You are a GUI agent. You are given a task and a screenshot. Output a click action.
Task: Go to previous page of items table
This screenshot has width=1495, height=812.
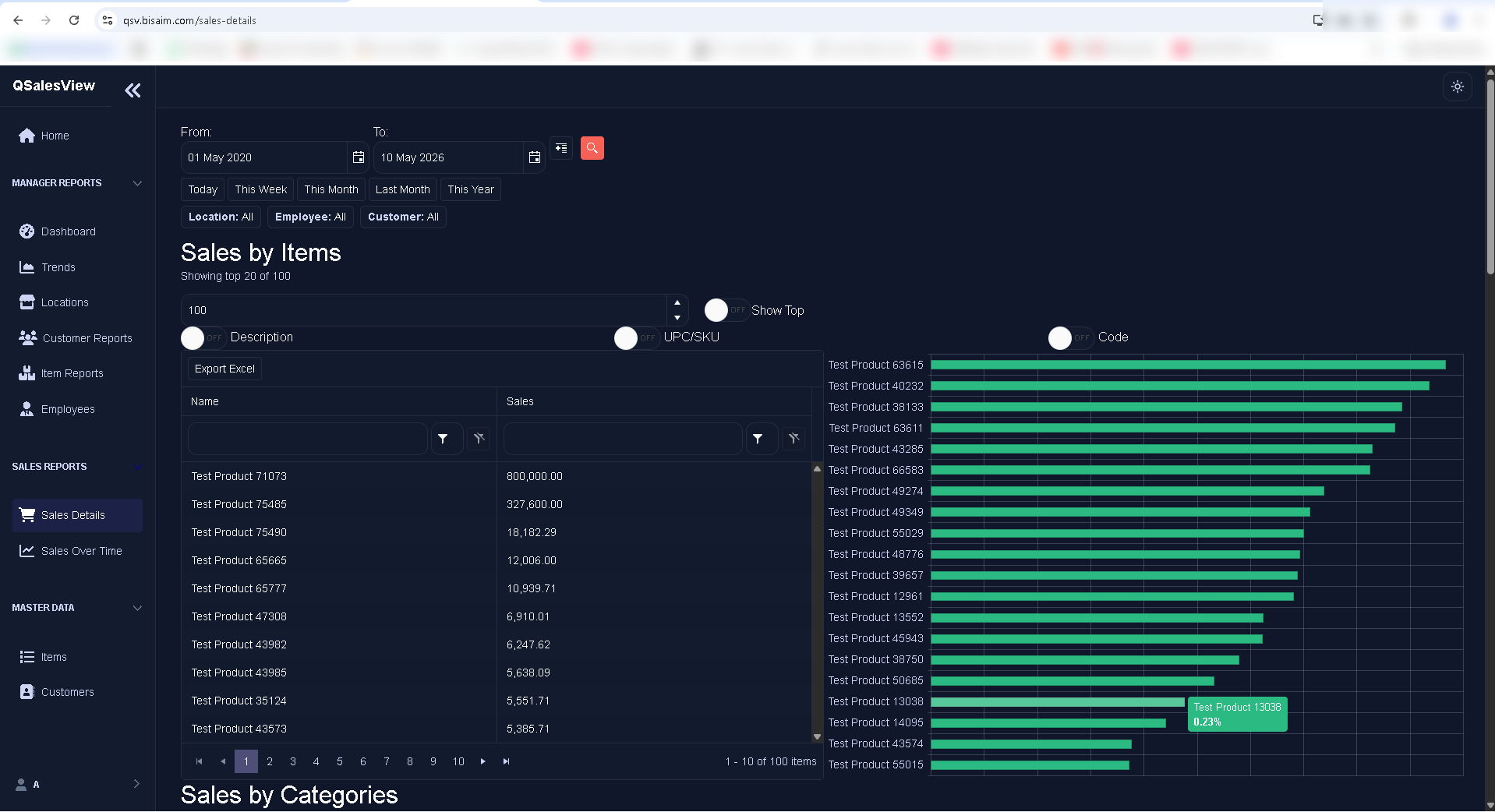click(x=223, y=761)
